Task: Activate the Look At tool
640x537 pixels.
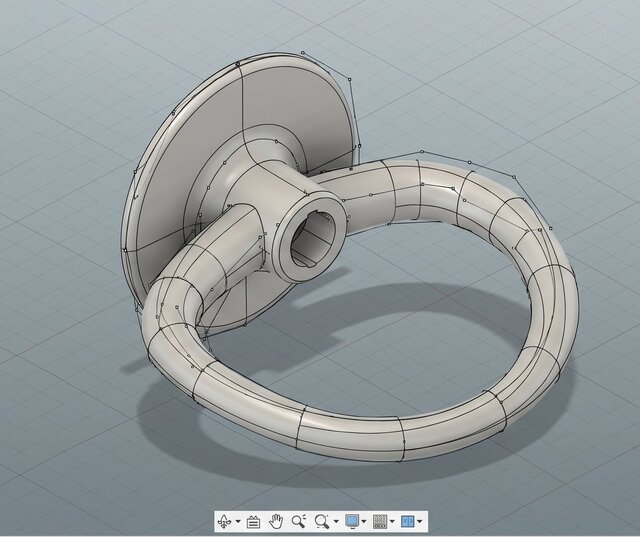Action: tap(253, 521)
